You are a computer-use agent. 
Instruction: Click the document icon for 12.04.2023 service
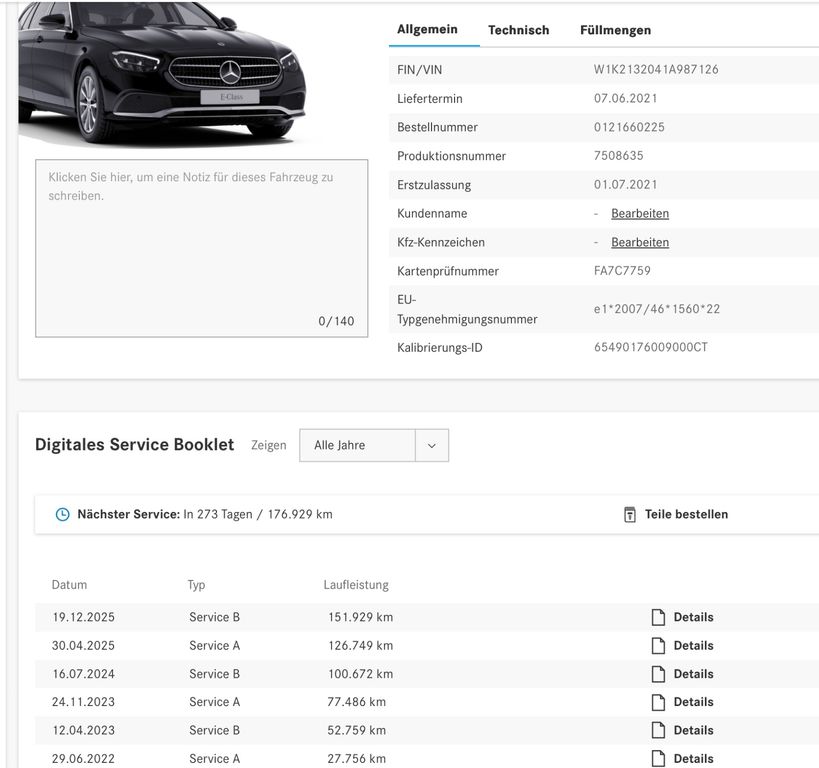(658, 730)
